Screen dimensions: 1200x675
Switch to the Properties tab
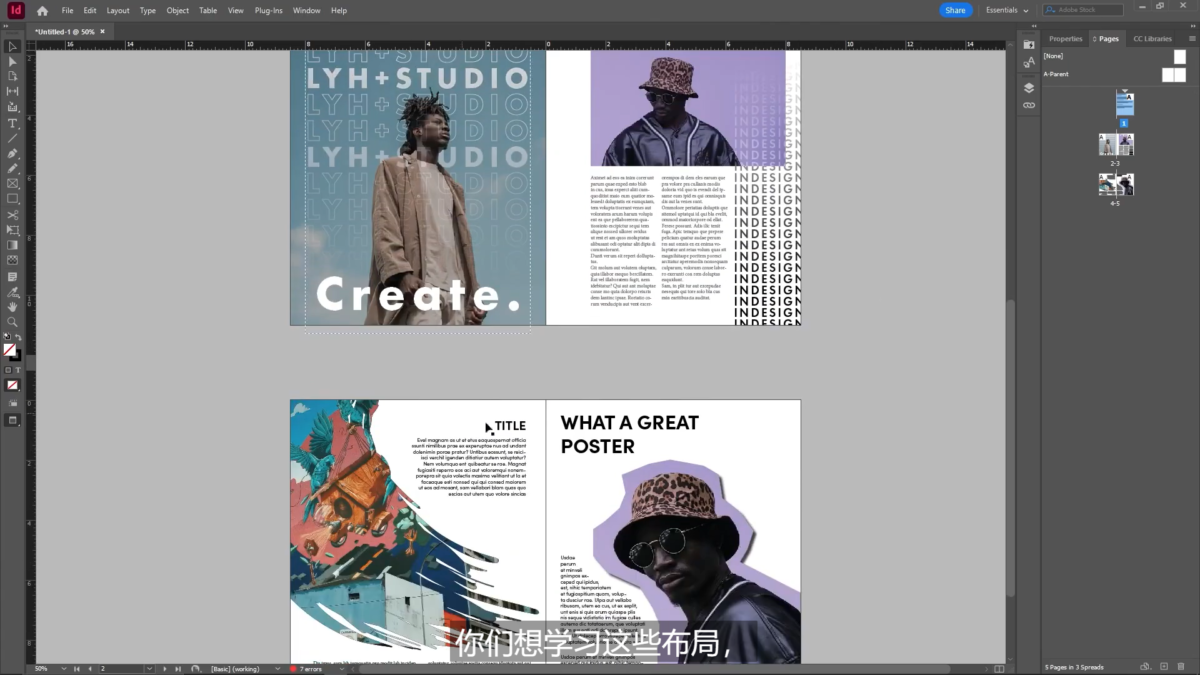pyautogui.click(x=1065, y=39)
